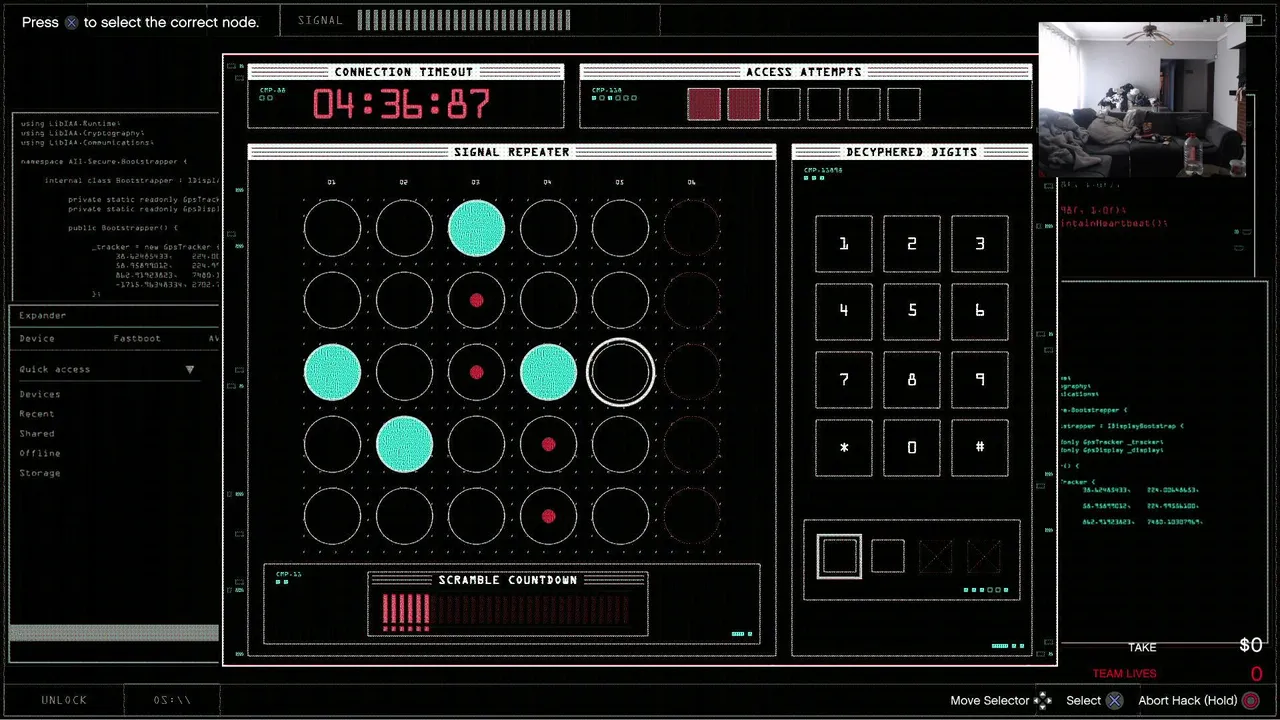Click the Move Selector d-pad icon

[1042, 701]
